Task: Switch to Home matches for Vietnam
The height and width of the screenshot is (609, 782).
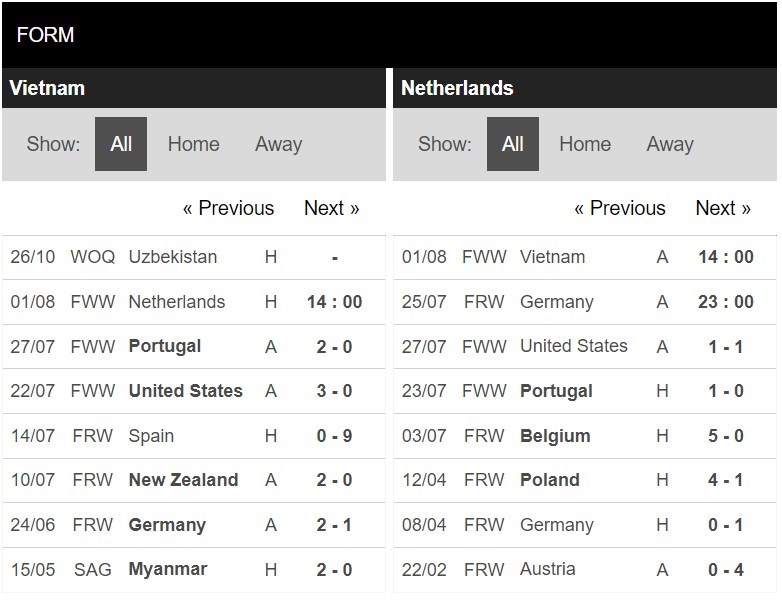Action: pyautogui.click(x=194, y=144)
